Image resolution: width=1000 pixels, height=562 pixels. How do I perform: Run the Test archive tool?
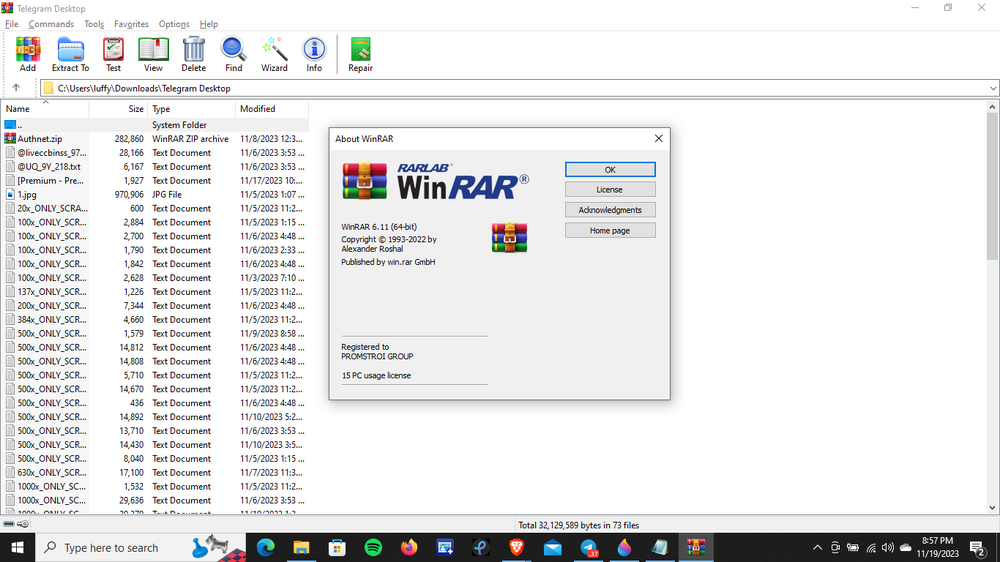[x=114, y=54]
